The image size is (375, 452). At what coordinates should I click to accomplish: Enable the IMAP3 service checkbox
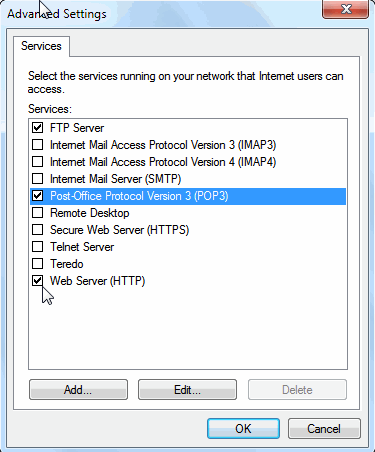[x=37, y=145]
